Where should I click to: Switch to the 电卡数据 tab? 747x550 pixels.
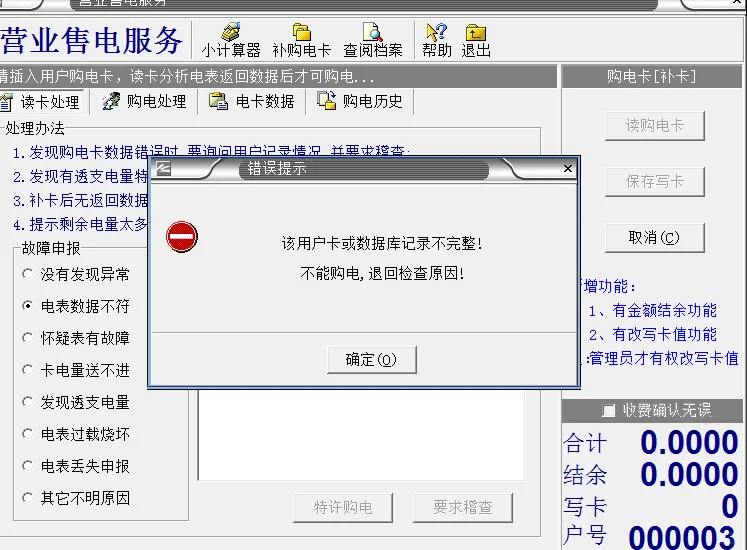coord(252,101)
